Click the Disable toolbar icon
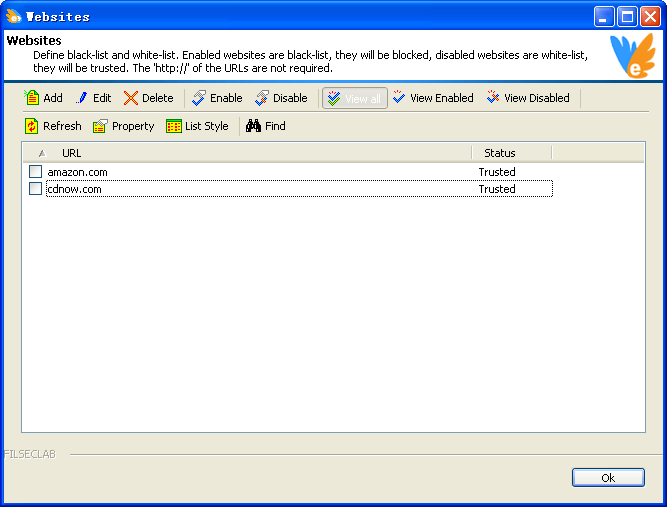The width and height of the screenshot is (667, 507). [262, 98]
